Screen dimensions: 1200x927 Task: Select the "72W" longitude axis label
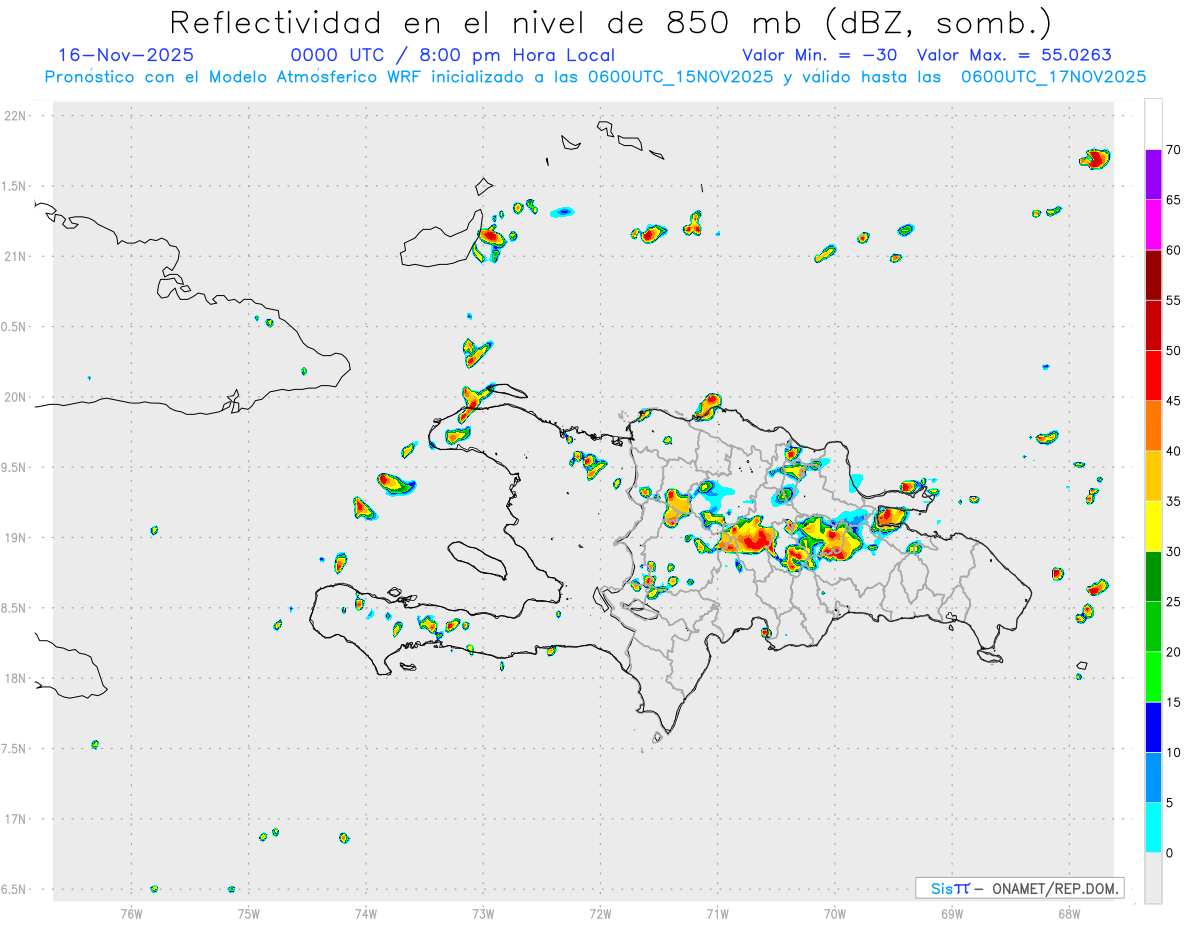600,913
